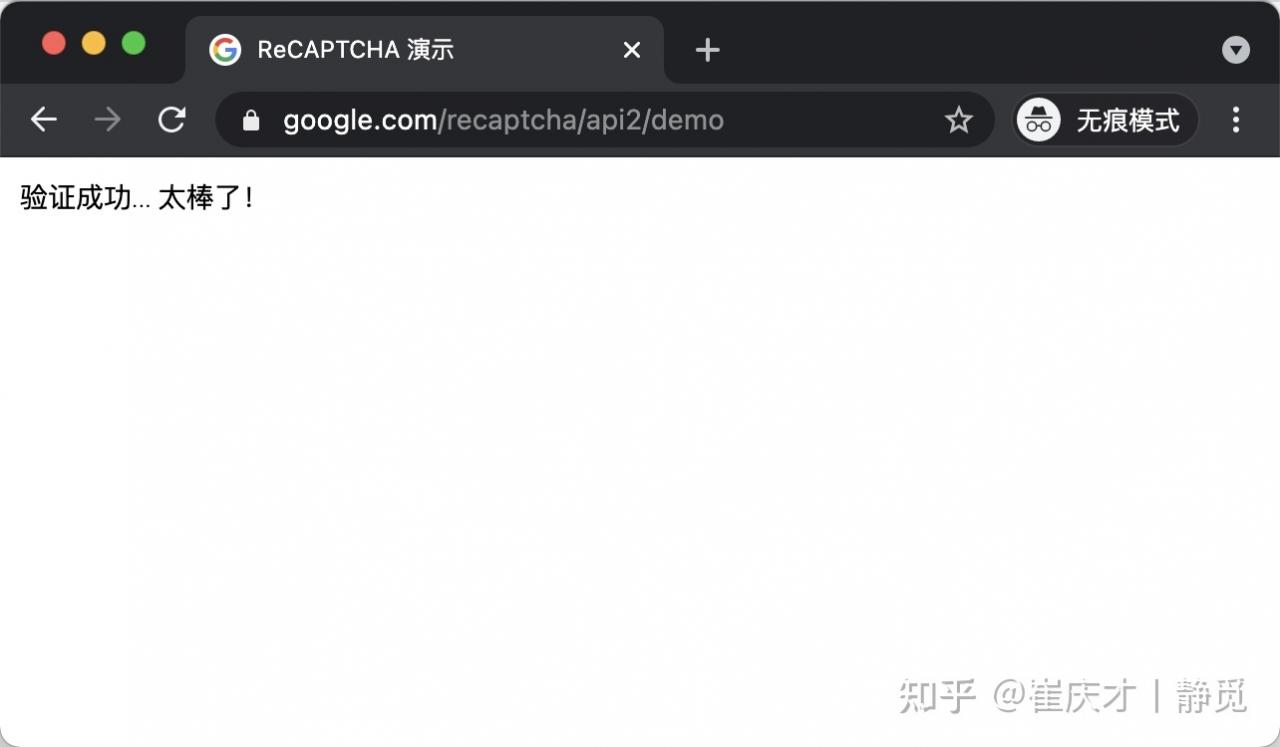The image size is (1280, 747).
Task: Minimize the window with yellow button
Action: point(93,43)
